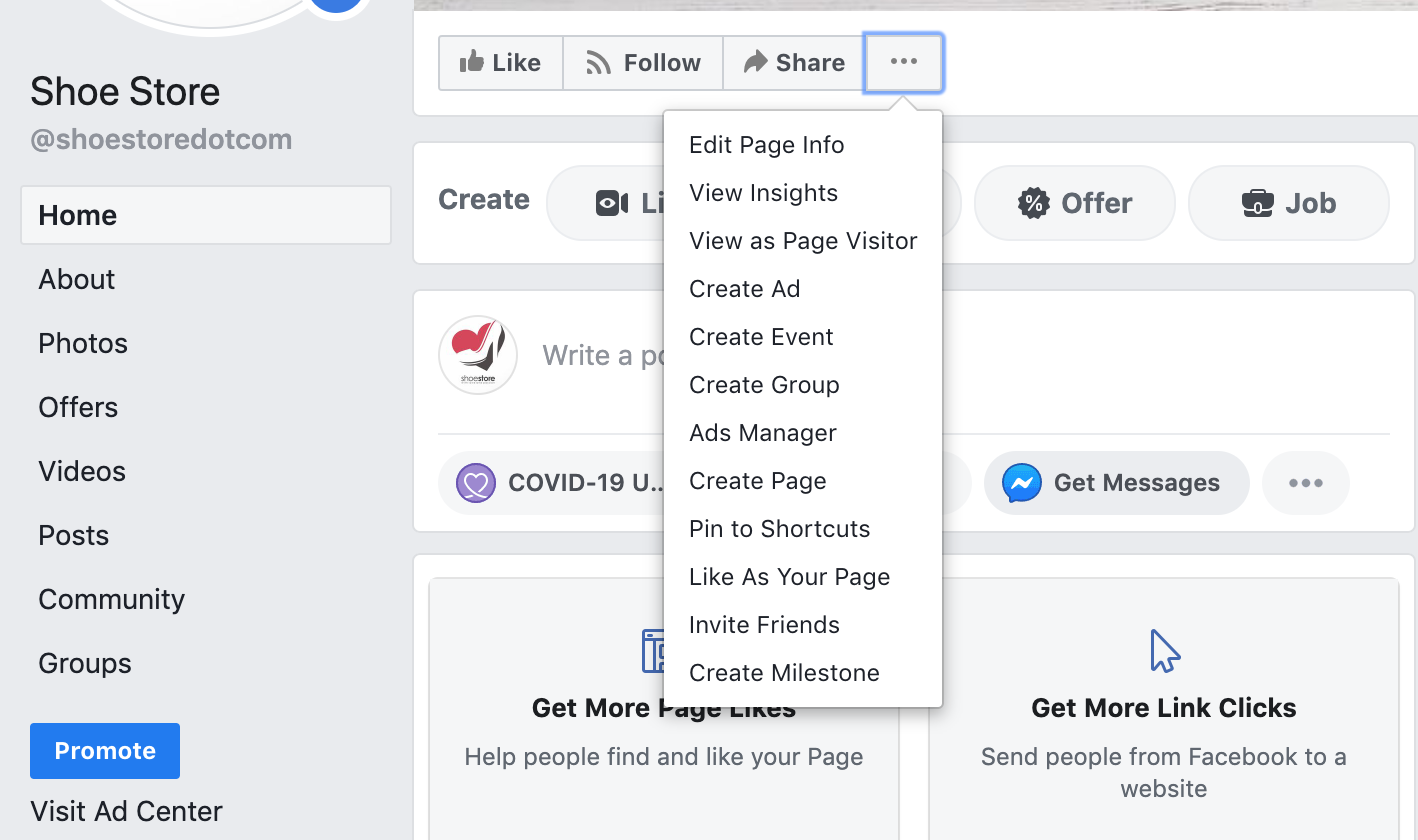
Task: Open the Home sidebar tab
Action: tap(206, 215)
